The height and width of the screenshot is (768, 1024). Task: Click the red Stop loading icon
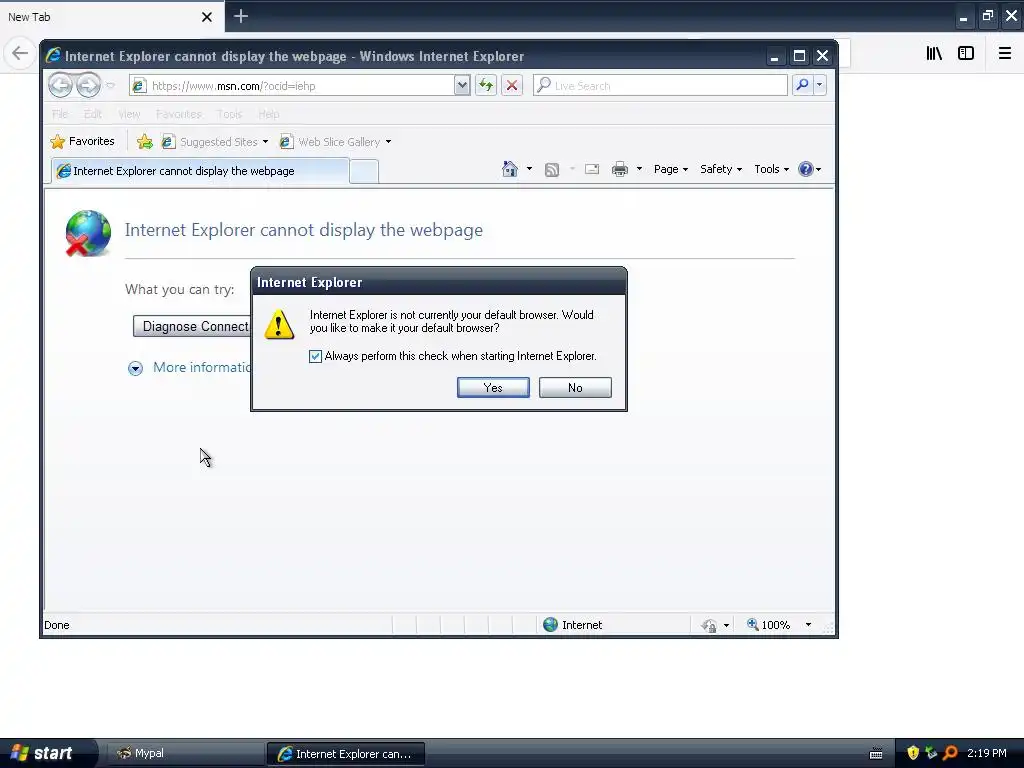pyautogui.click(x=512, y=86)
